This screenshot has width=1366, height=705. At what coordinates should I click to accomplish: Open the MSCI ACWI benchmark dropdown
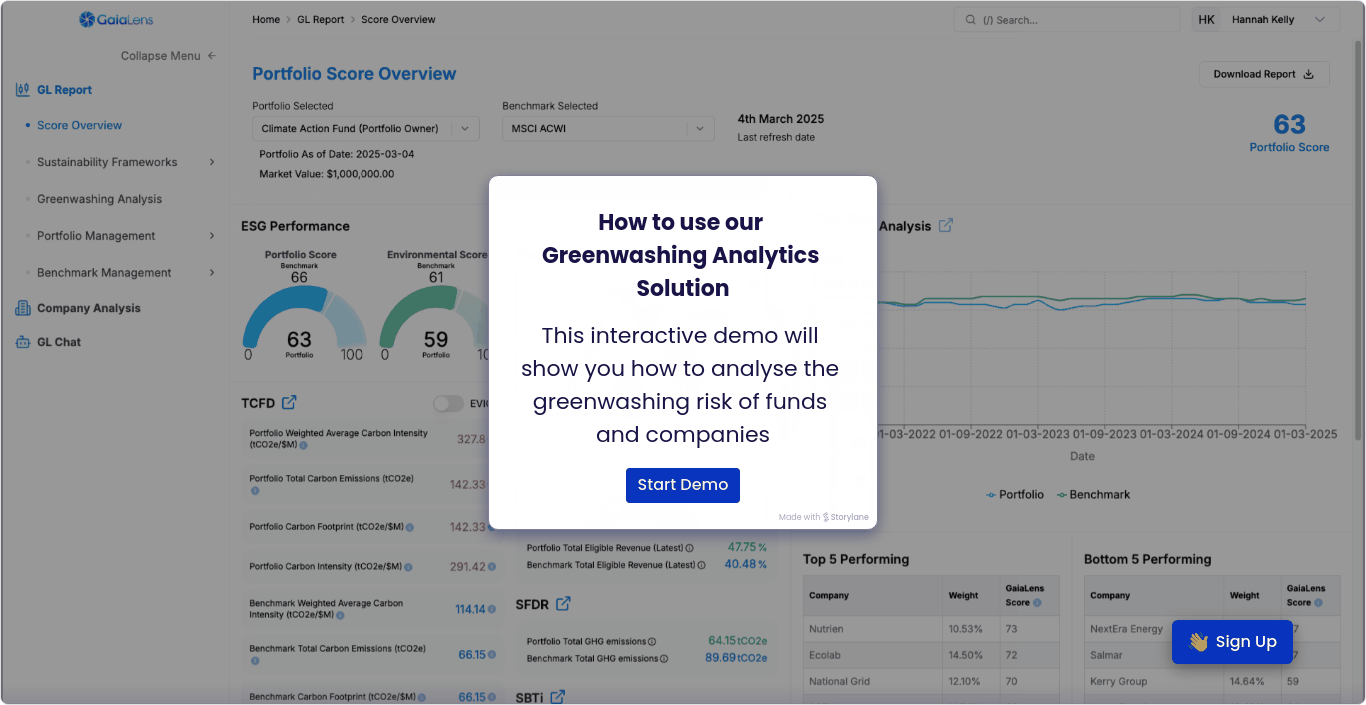tap(607, 128)
